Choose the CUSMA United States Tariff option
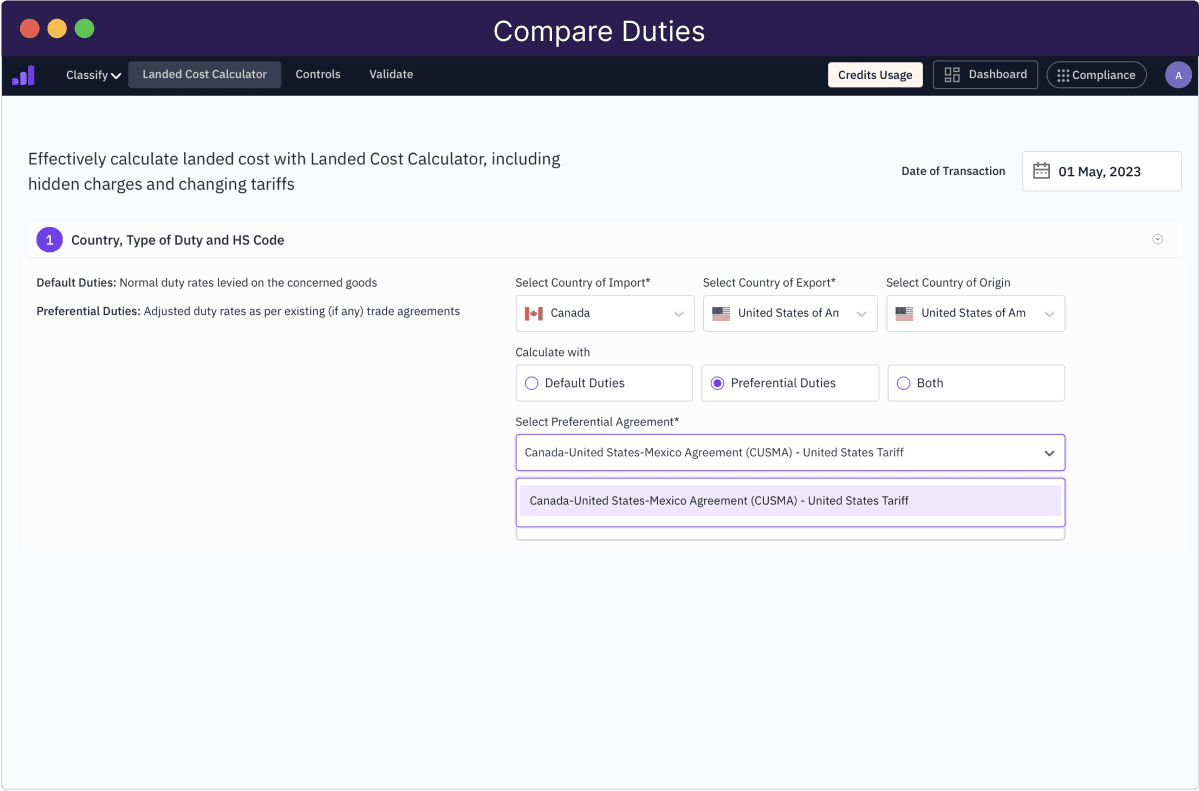 pos(789,500)
